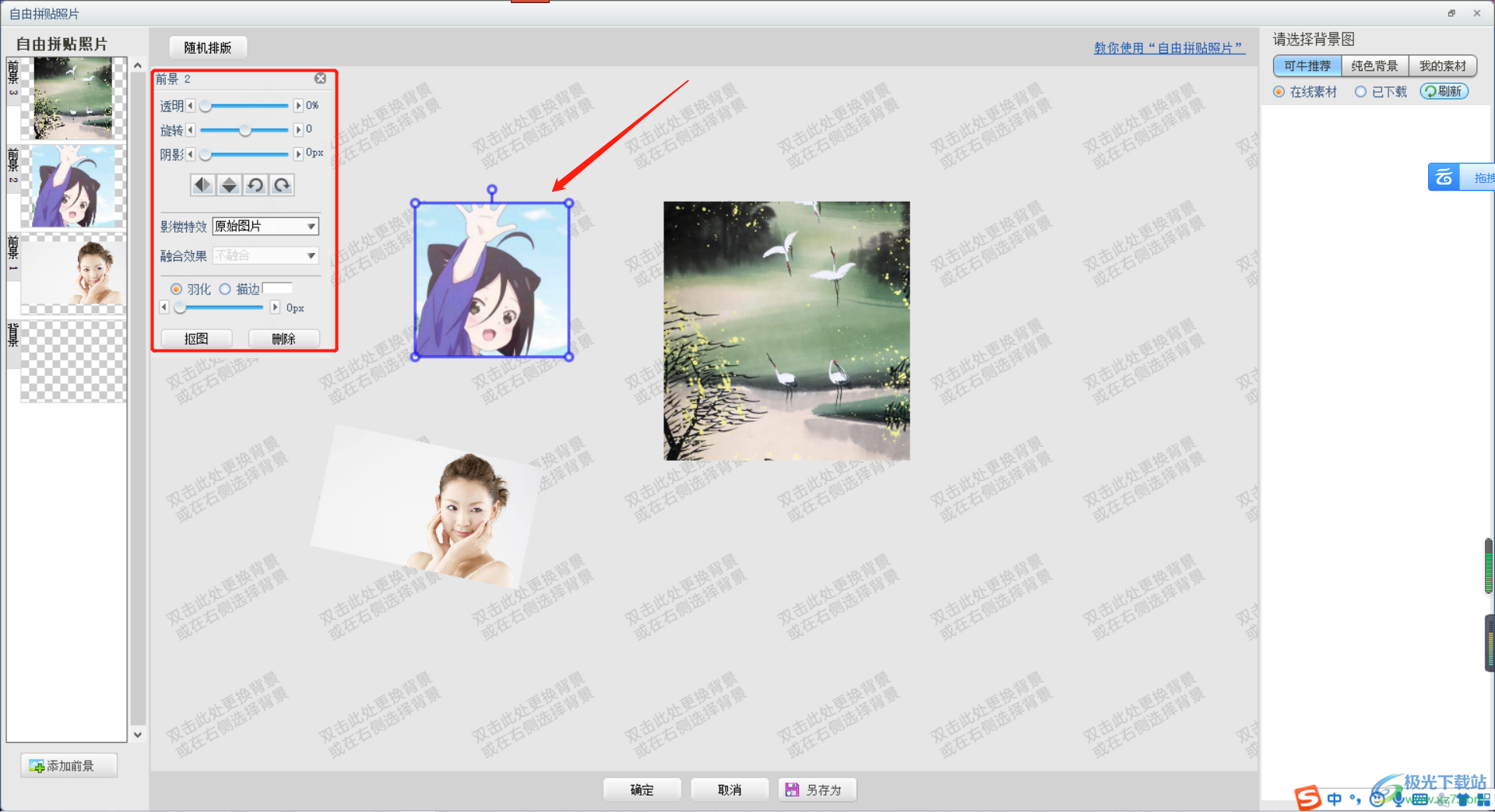Select the 羽化 radio option
The width and height of the screenshot is (1495, 812).
[x=176, y=290]
